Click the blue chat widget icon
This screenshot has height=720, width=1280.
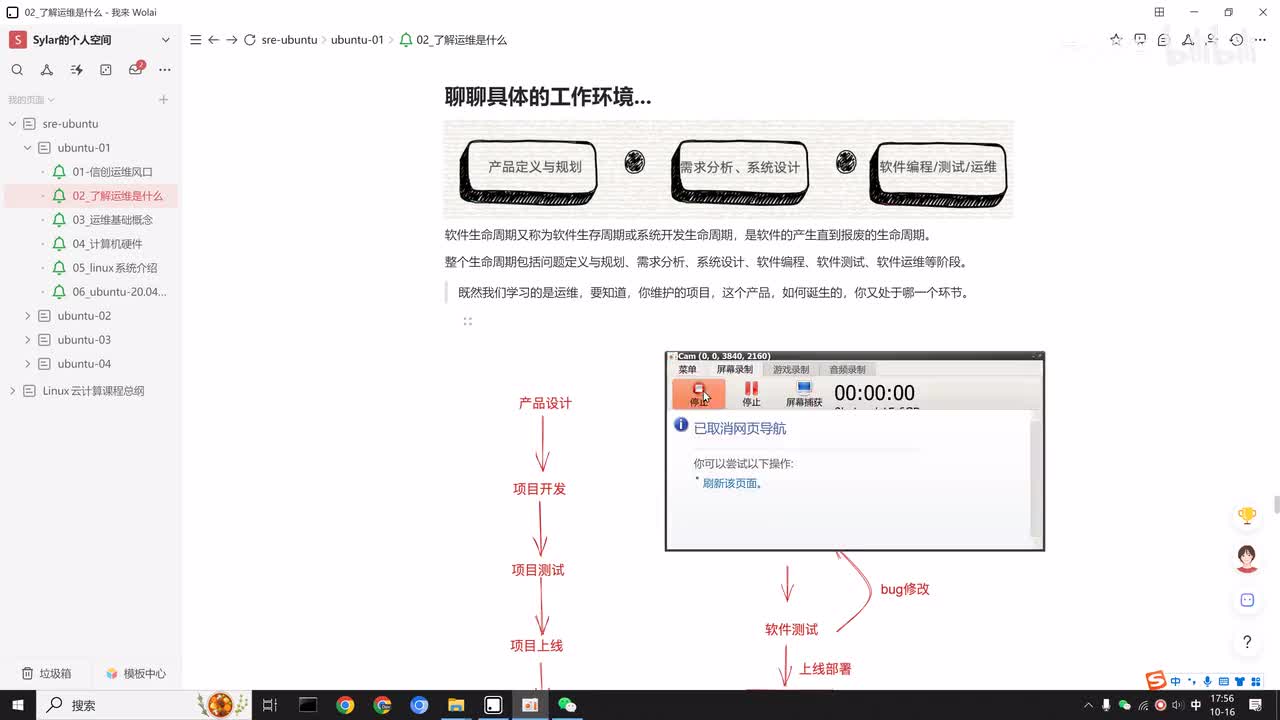[1247, 600]
